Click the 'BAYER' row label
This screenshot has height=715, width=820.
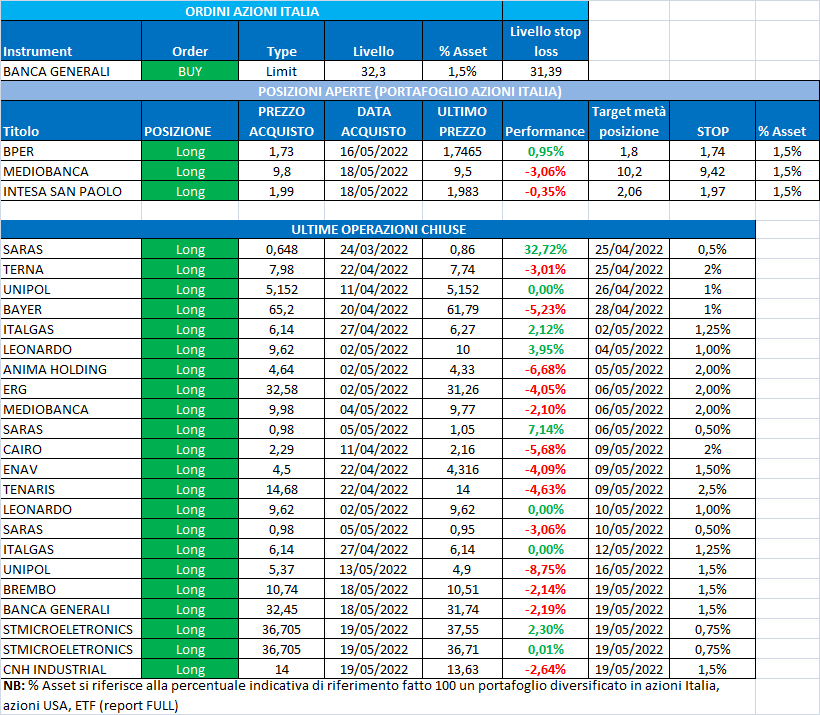pos(71,309)
